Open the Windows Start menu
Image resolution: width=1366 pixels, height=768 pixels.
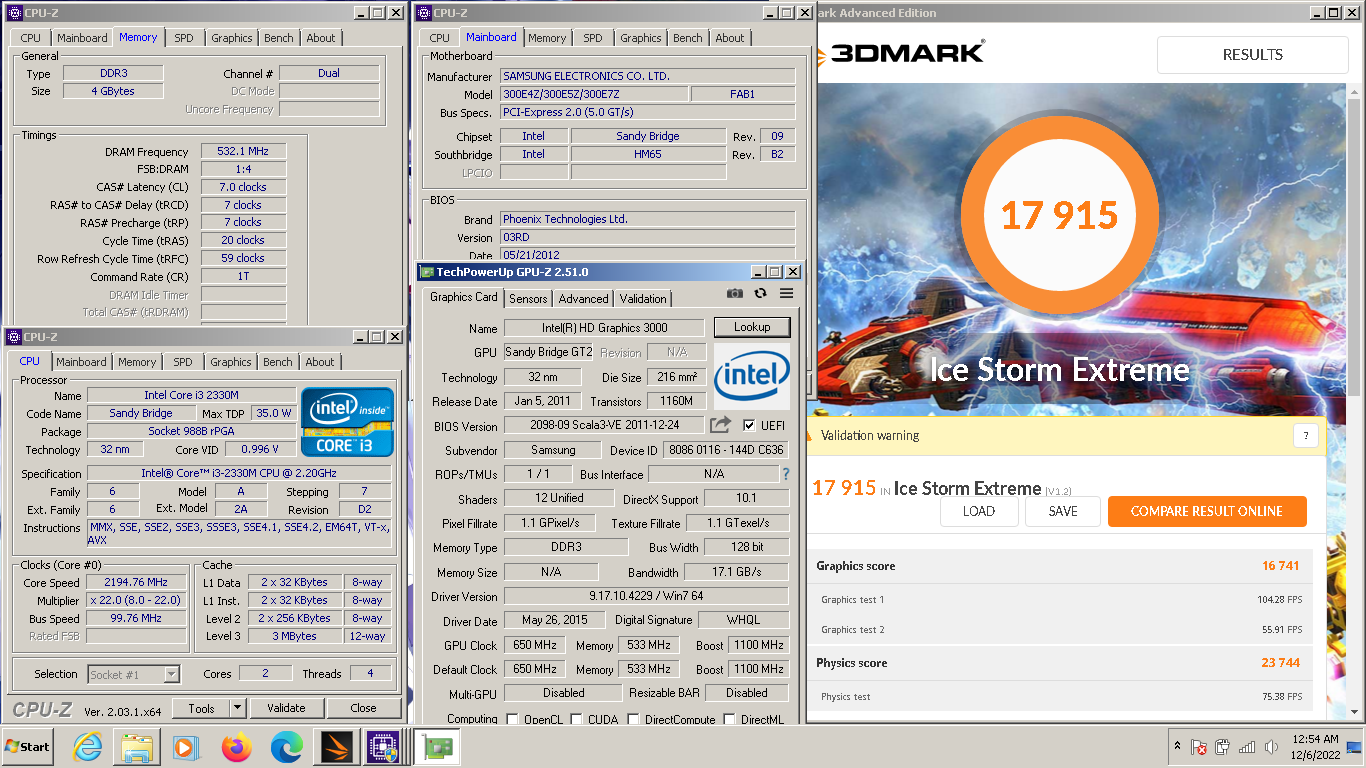(x=27, y=746)
